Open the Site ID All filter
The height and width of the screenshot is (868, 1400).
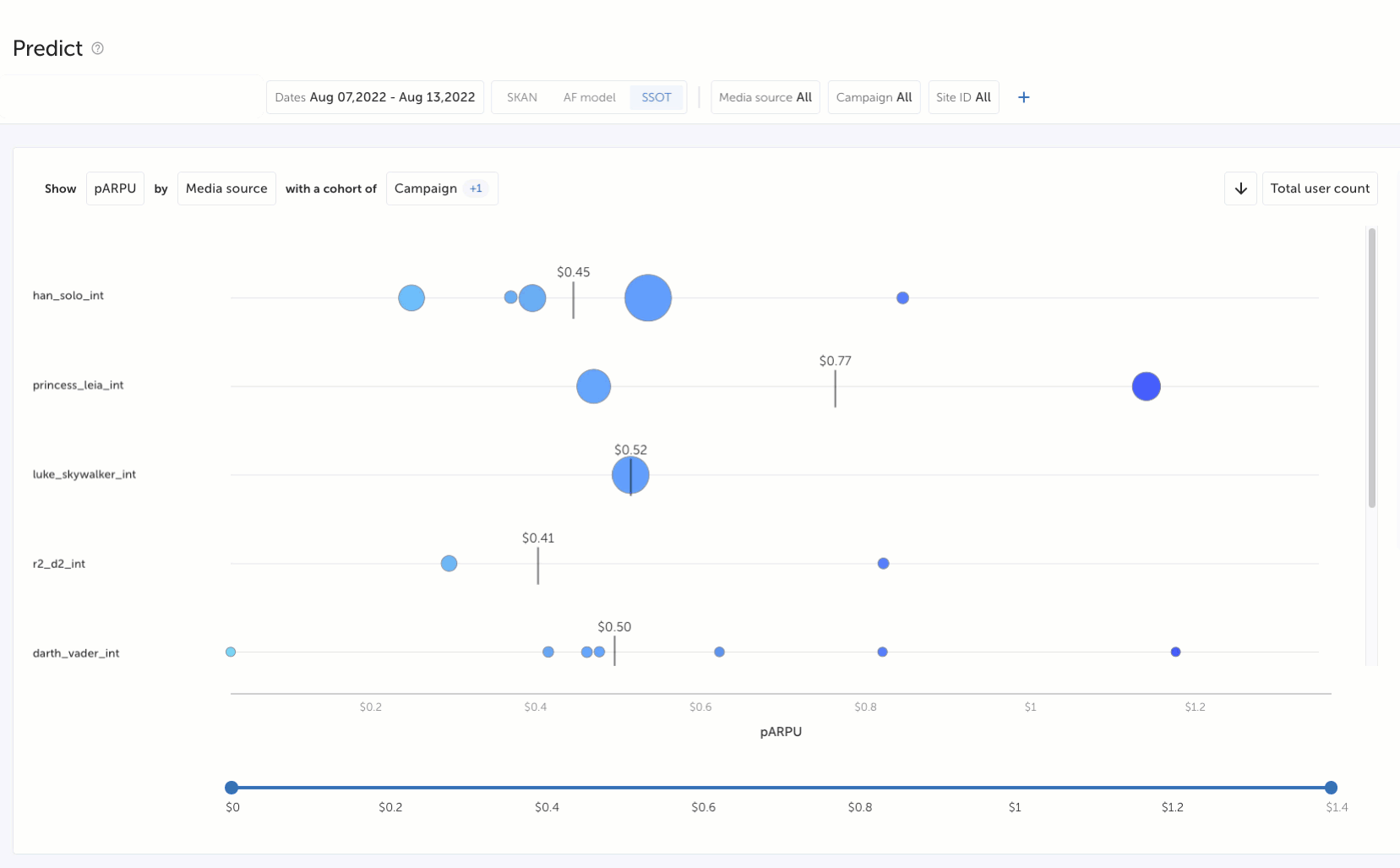964,97
